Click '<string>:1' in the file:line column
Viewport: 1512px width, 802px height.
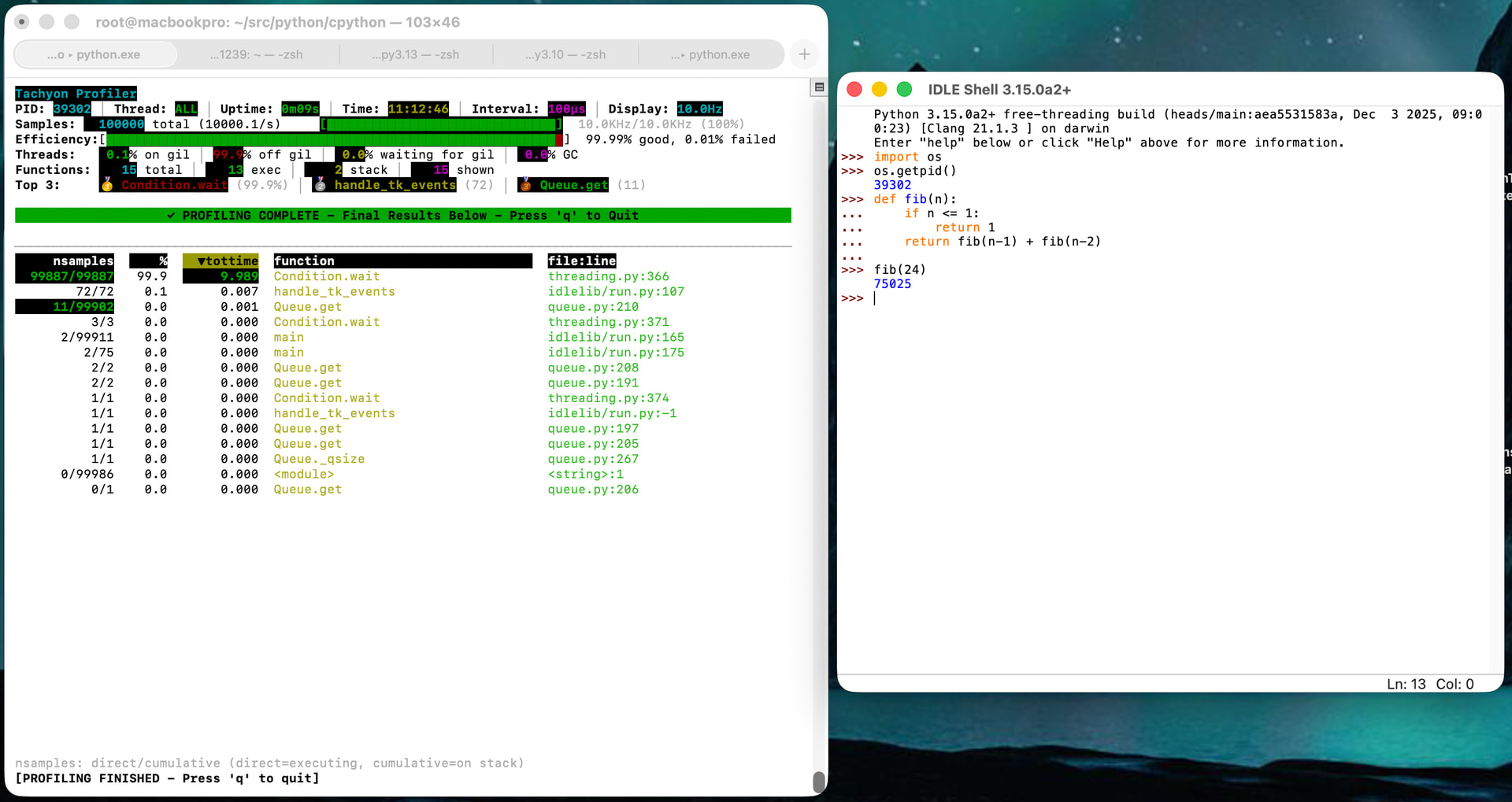585,475
